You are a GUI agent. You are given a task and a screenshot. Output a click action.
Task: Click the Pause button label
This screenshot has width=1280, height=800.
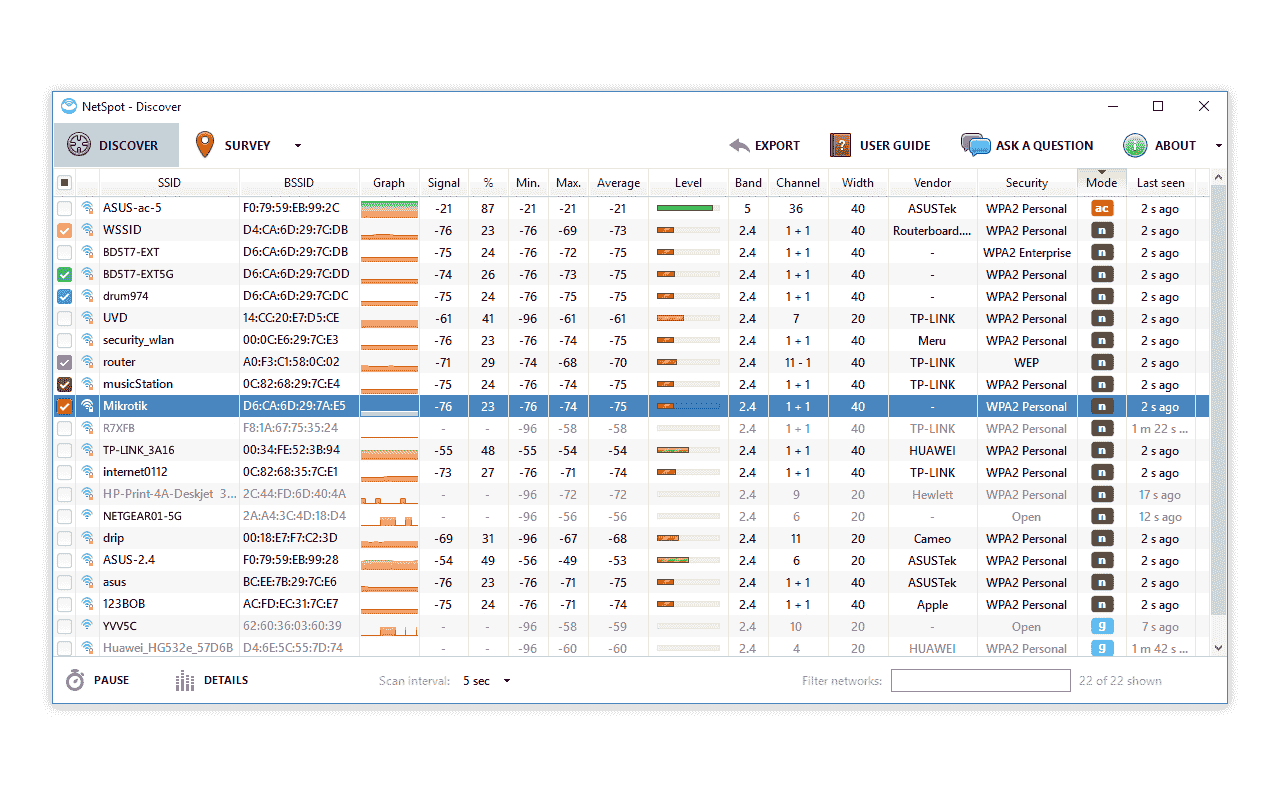coord(112,680)
